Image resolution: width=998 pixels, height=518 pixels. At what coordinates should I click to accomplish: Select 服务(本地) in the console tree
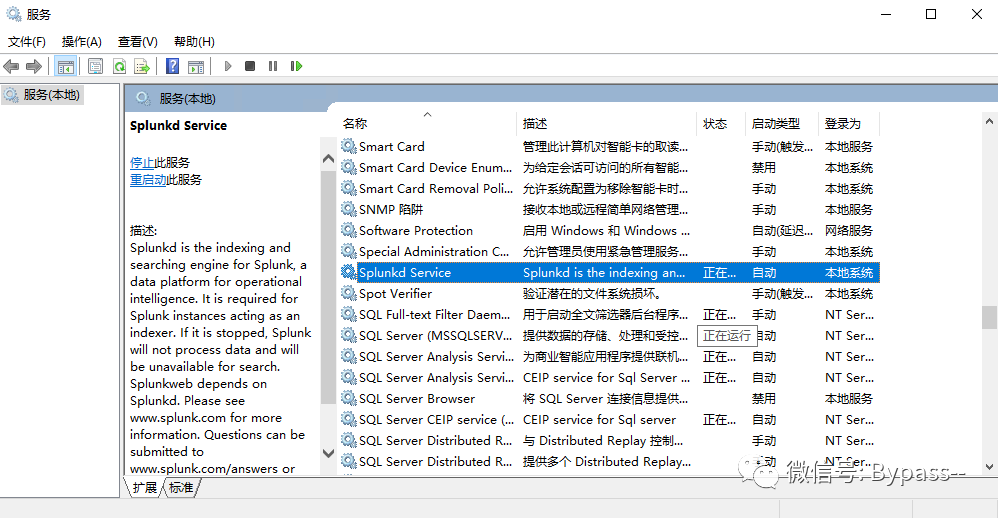[x=43, y=95]
